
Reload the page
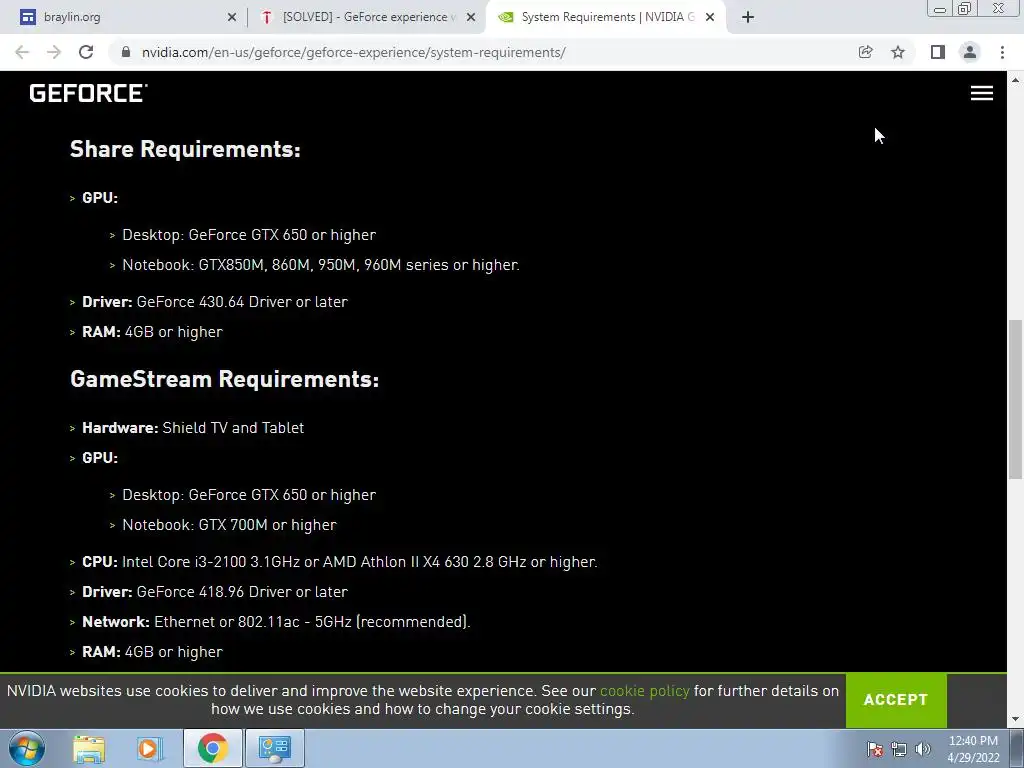[x=86, y=52]
